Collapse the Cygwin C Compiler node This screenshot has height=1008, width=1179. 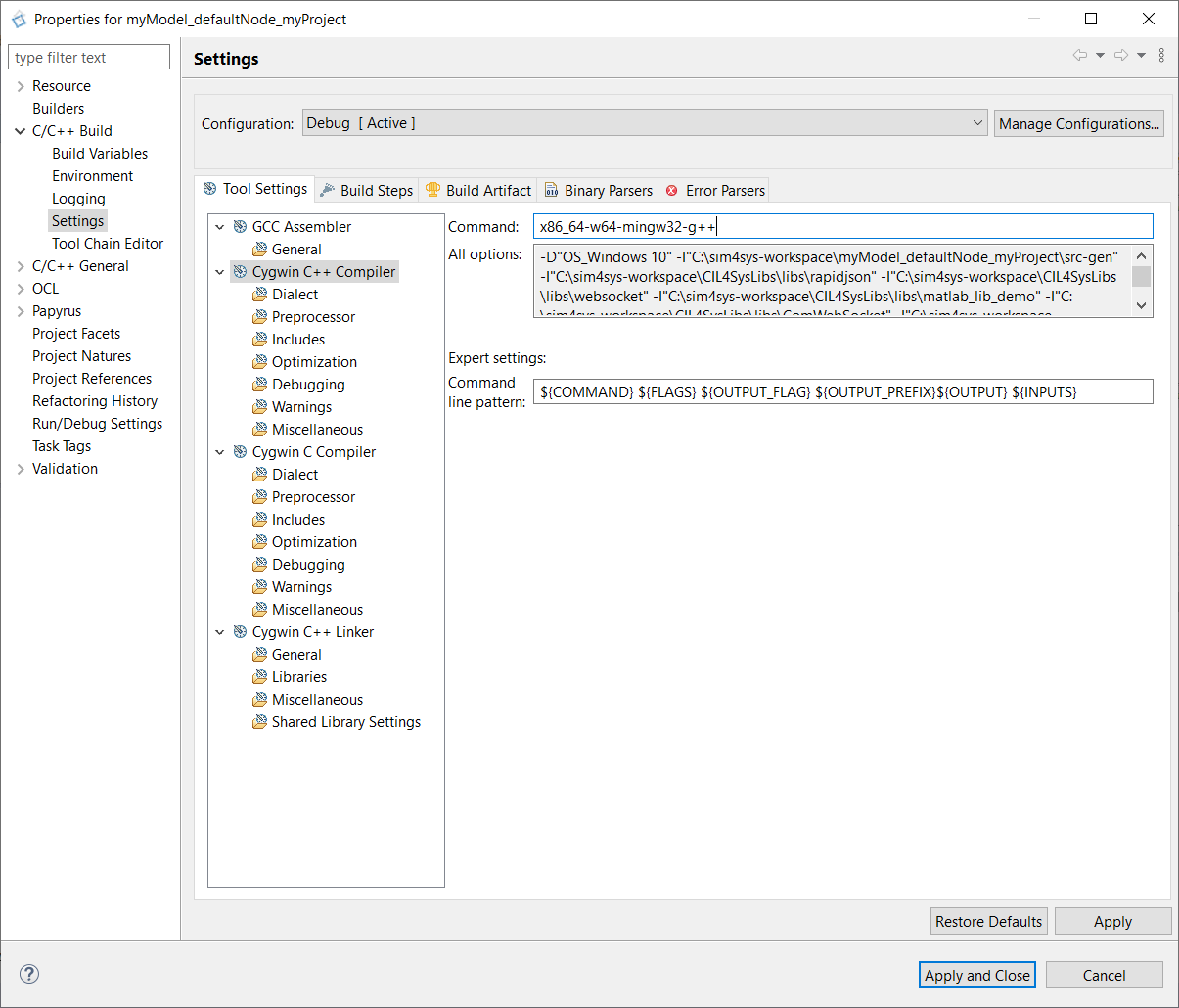[x=220, y=452]
